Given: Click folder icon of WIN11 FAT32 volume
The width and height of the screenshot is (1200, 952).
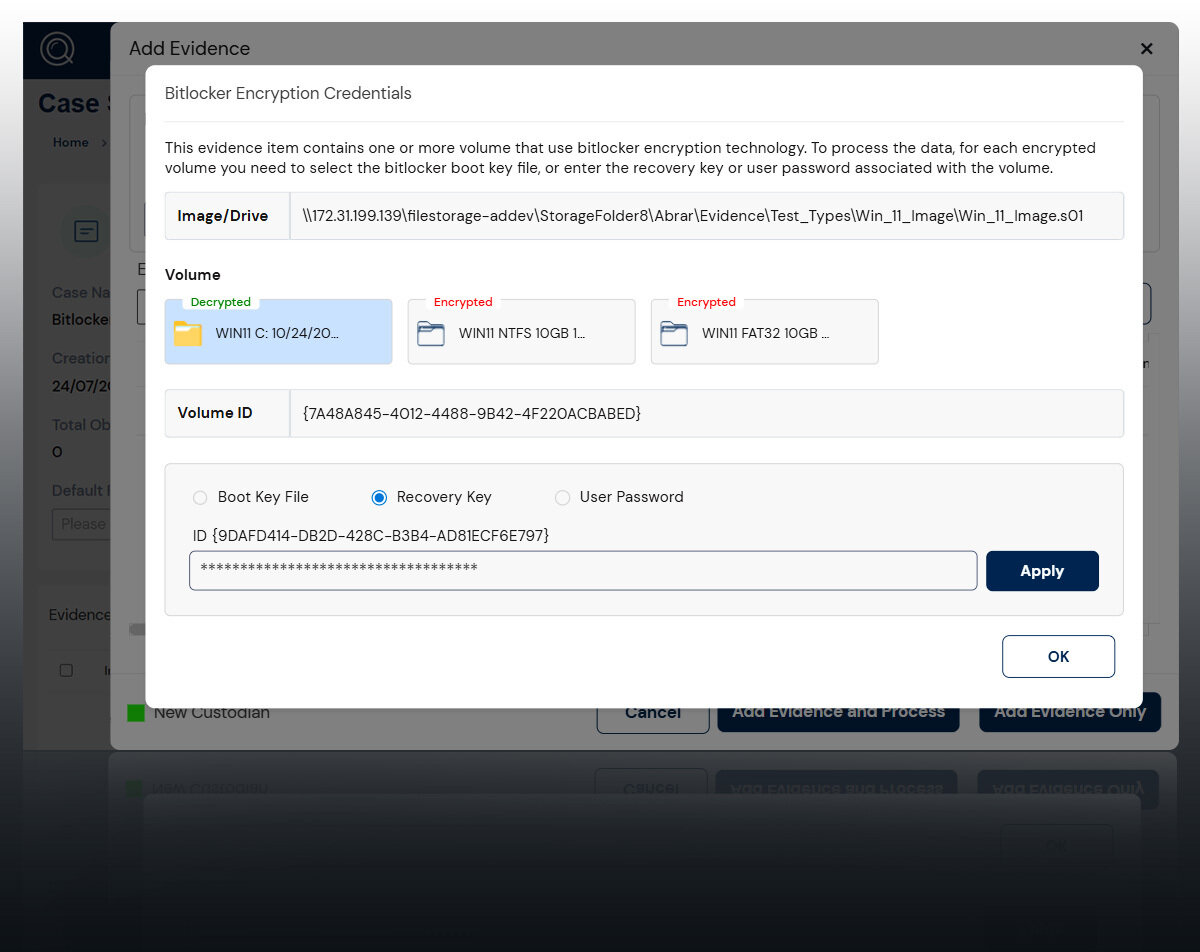Looking at the screenshot, I should tap(674, 333).
